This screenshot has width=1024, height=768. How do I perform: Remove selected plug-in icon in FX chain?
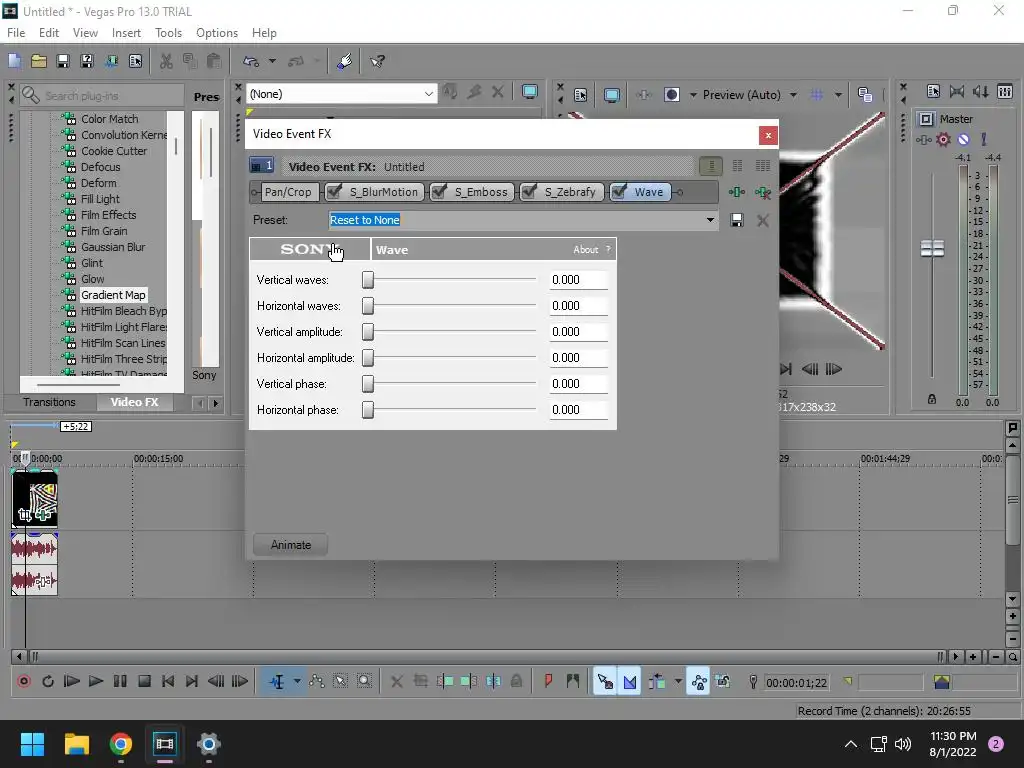(762, 192)
